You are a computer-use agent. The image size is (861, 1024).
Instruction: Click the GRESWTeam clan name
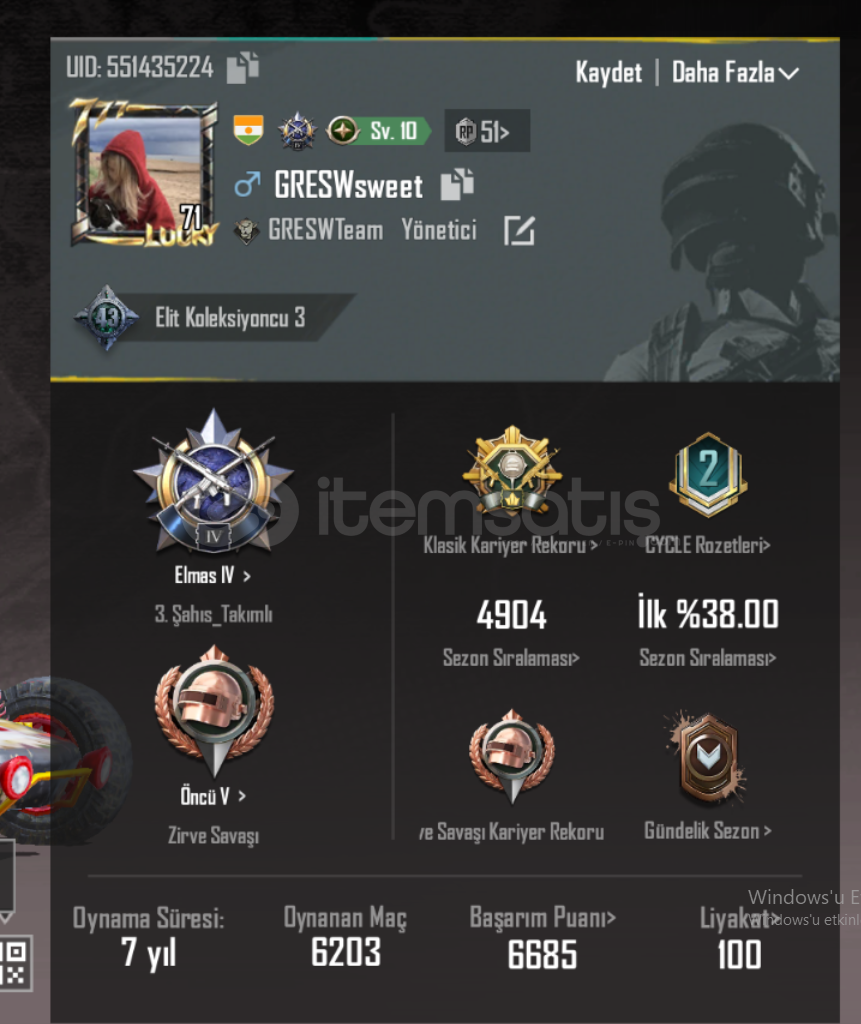pyautogui.click(x=325, y=231)
